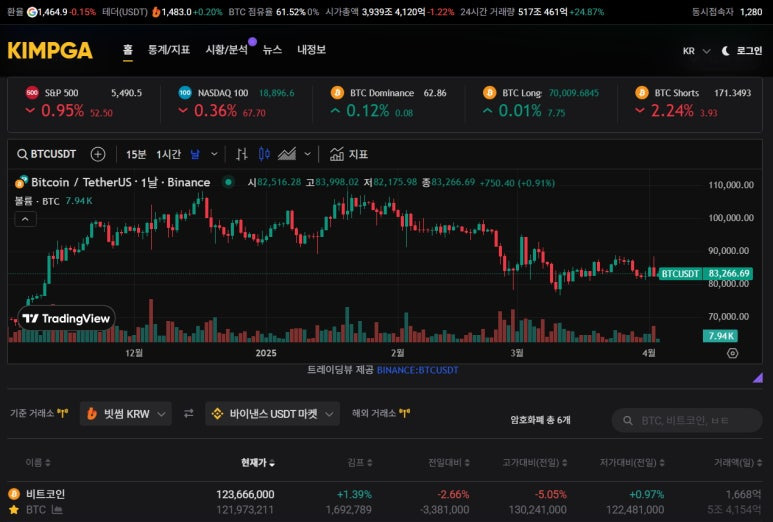Click the BTC Shorts card
Image resolution: width=773 pixels, height=522 pixels.
click(x=693, y=103)
